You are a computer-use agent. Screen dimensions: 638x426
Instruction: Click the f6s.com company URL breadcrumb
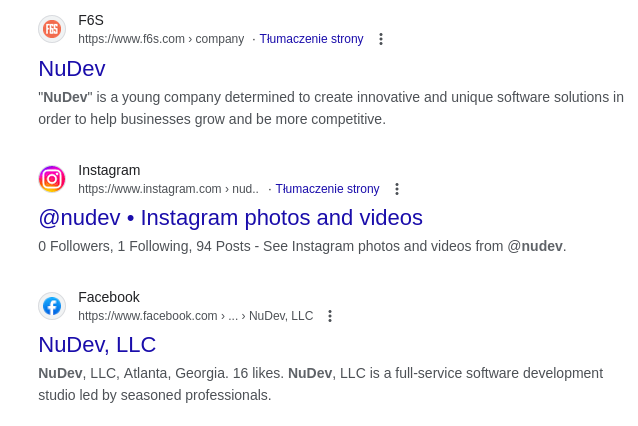[161, 39]
